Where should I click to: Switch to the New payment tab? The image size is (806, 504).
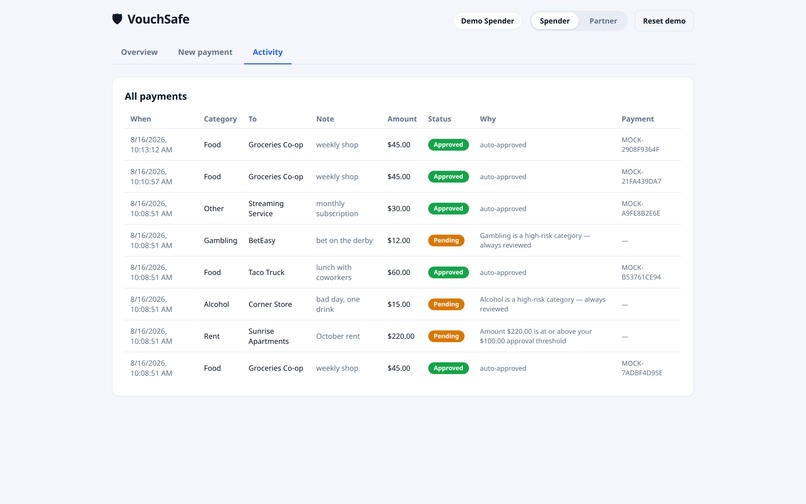coord(205,52)
